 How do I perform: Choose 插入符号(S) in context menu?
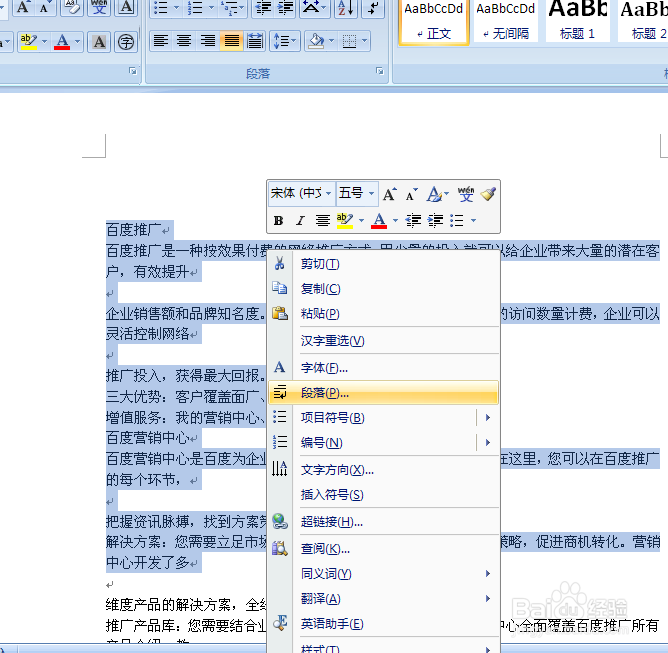pyautogui.click(x=383, y=495)
